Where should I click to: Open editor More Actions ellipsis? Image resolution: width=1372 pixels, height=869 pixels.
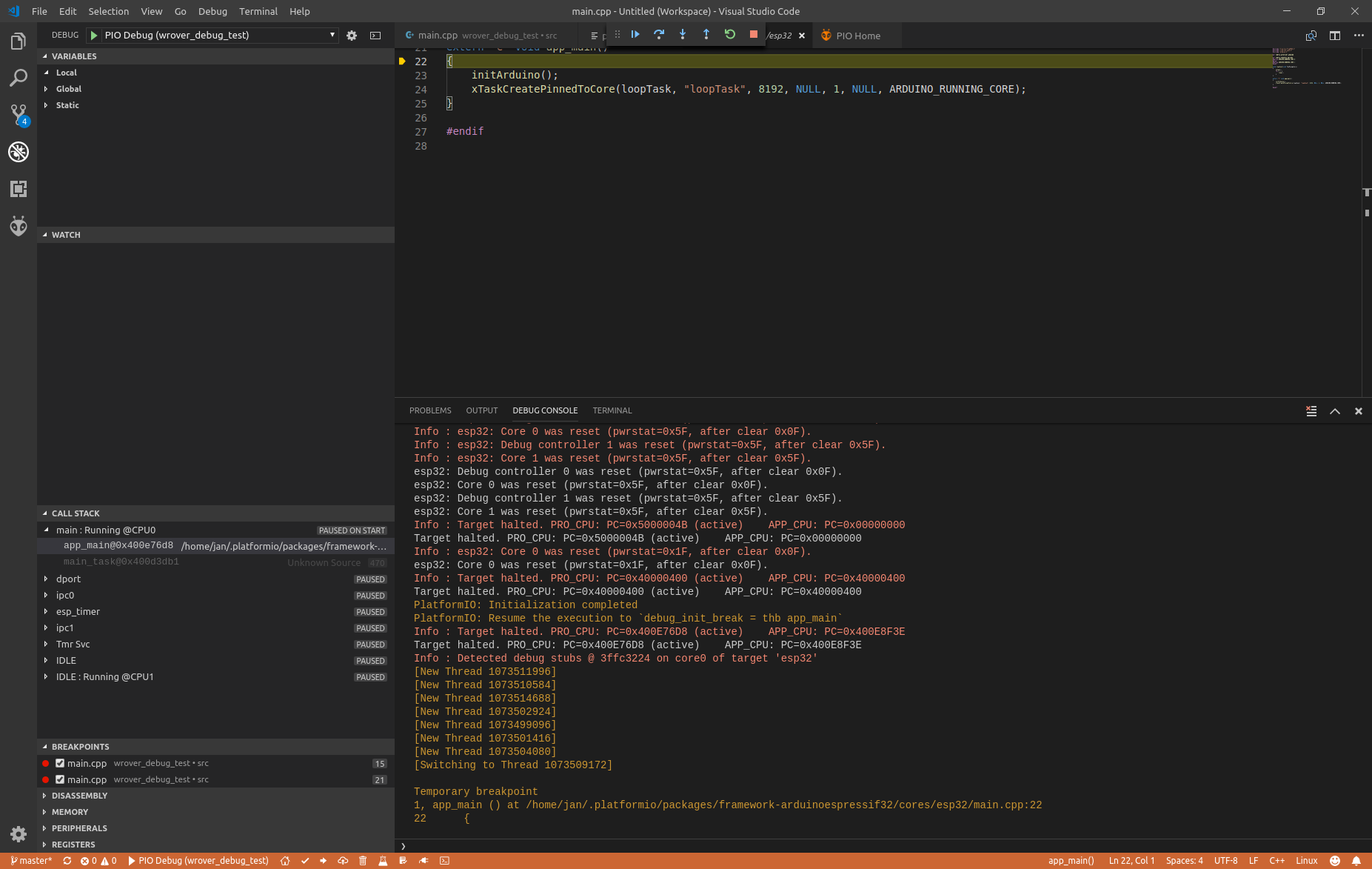pyautogui.click(x=1359, y=36)
